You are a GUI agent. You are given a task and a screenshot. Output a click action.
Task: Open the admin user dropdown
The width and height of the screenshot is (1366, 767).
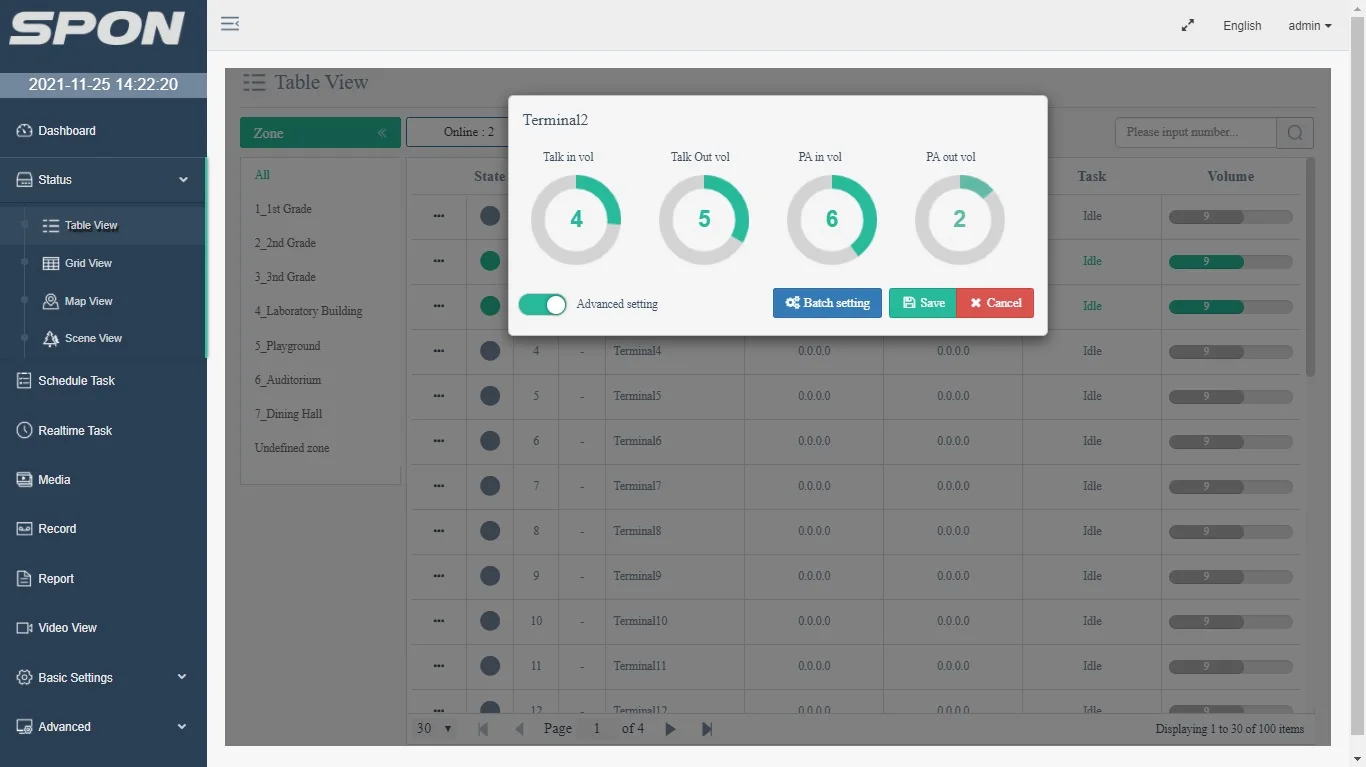tap(1310, 26)
